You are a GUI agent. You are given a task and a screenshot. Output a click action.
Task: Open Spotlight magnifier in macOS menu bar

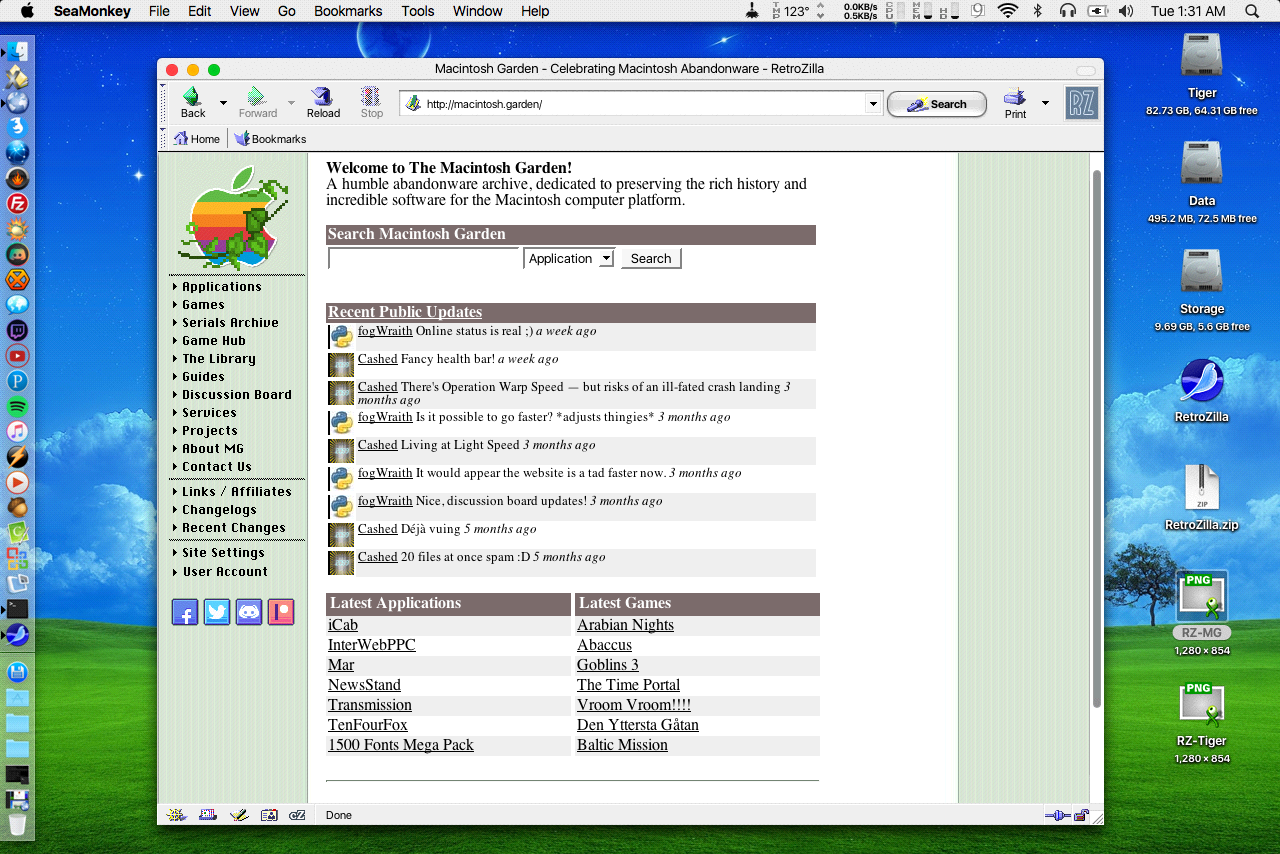point(1252,11)
